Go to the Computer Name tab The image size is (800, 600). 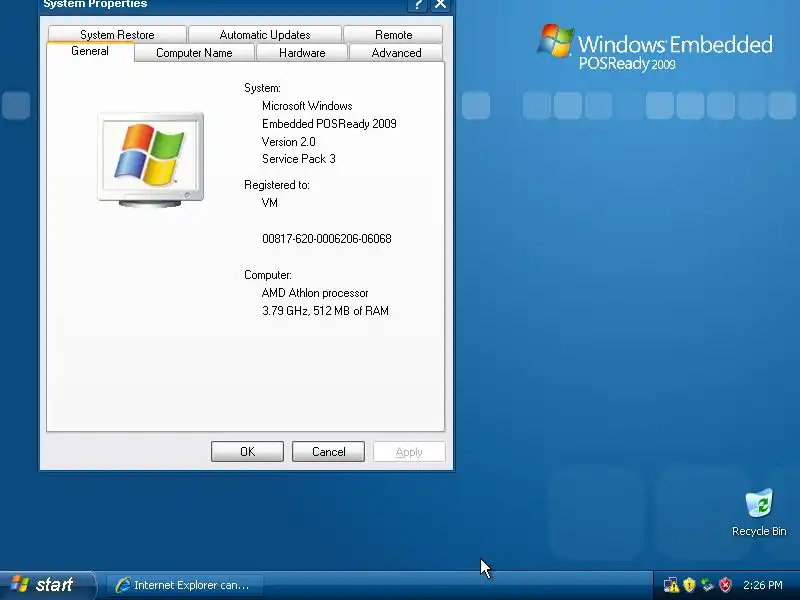[x=194, y=53]
